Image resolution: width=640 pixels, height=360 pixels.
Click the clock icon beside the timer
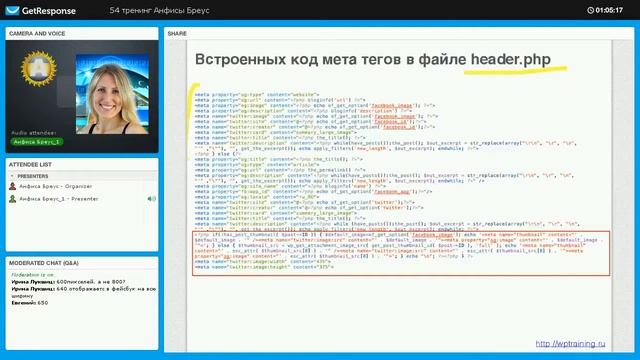coord(590,10)
